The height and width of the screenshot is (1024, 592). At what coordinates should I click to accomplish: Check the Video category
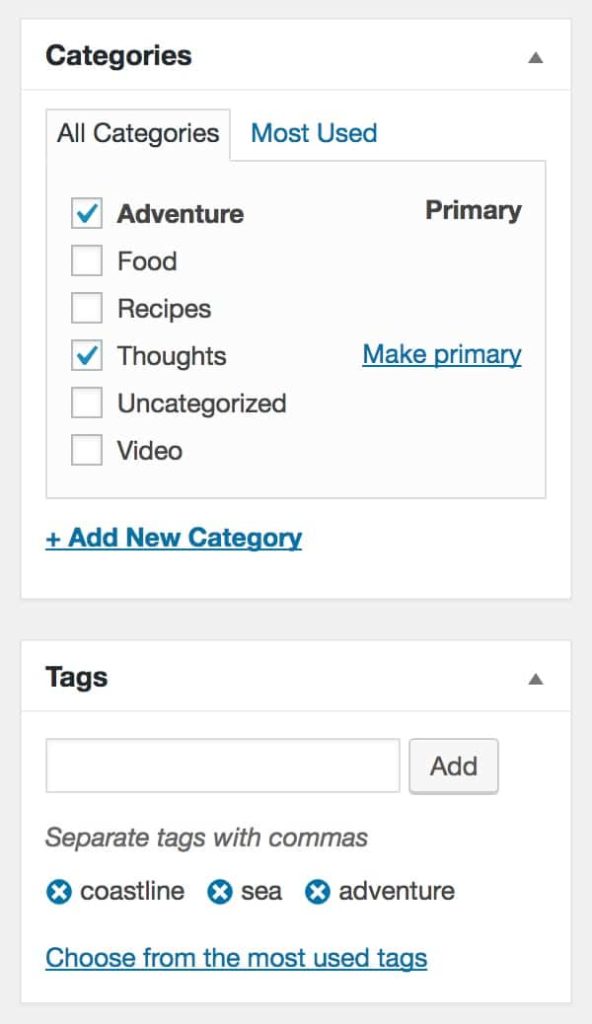click(86, 451)
